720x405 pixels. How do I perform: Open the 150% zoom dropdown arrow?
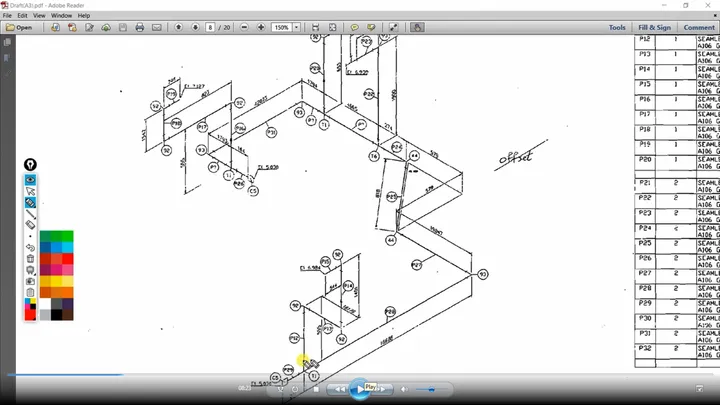coord(297,28)
